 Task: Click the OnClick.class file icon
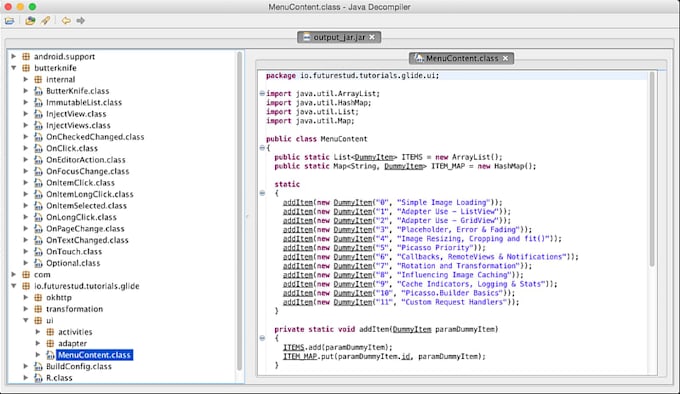pos(38,148)
